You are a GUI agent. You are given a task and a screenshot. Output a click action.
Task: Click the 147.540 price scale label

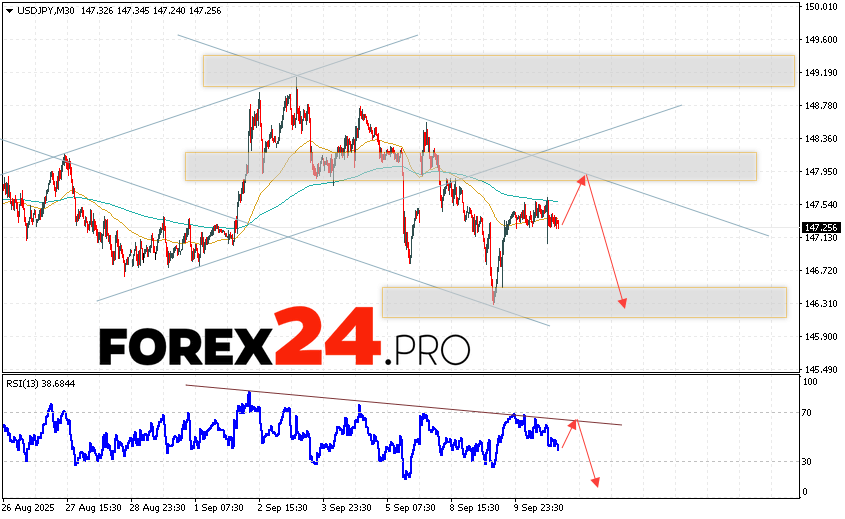(821, 205)
